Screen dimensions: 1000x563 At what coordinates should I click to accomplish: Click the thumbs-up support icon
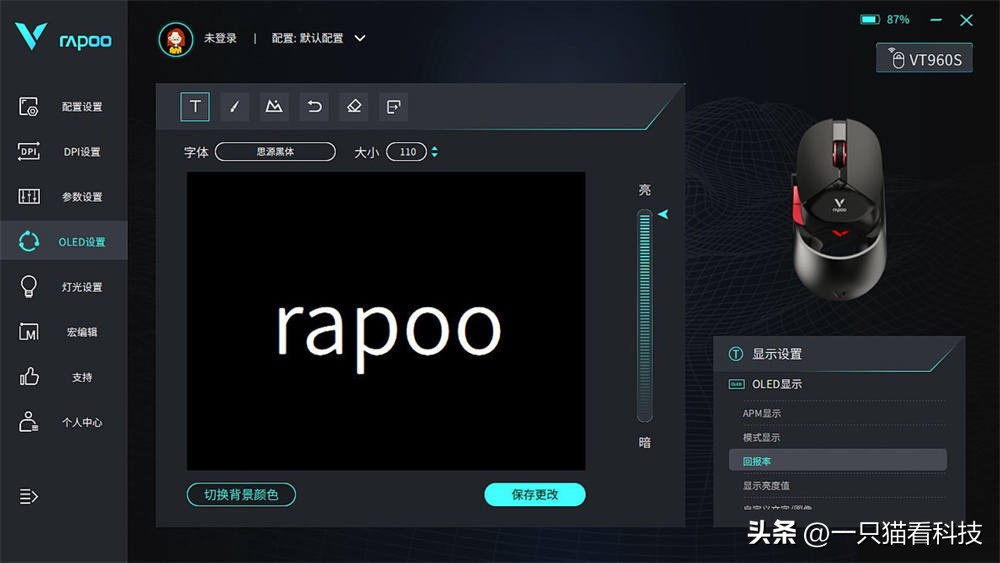pyautogui.click(x=29, y=377)
